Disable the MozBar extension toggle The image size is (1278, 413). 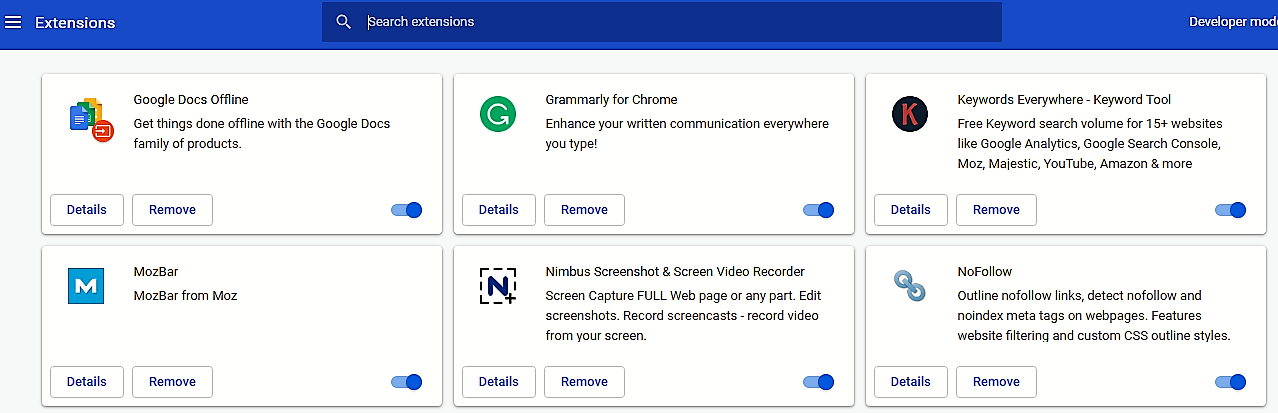point(406,382)
